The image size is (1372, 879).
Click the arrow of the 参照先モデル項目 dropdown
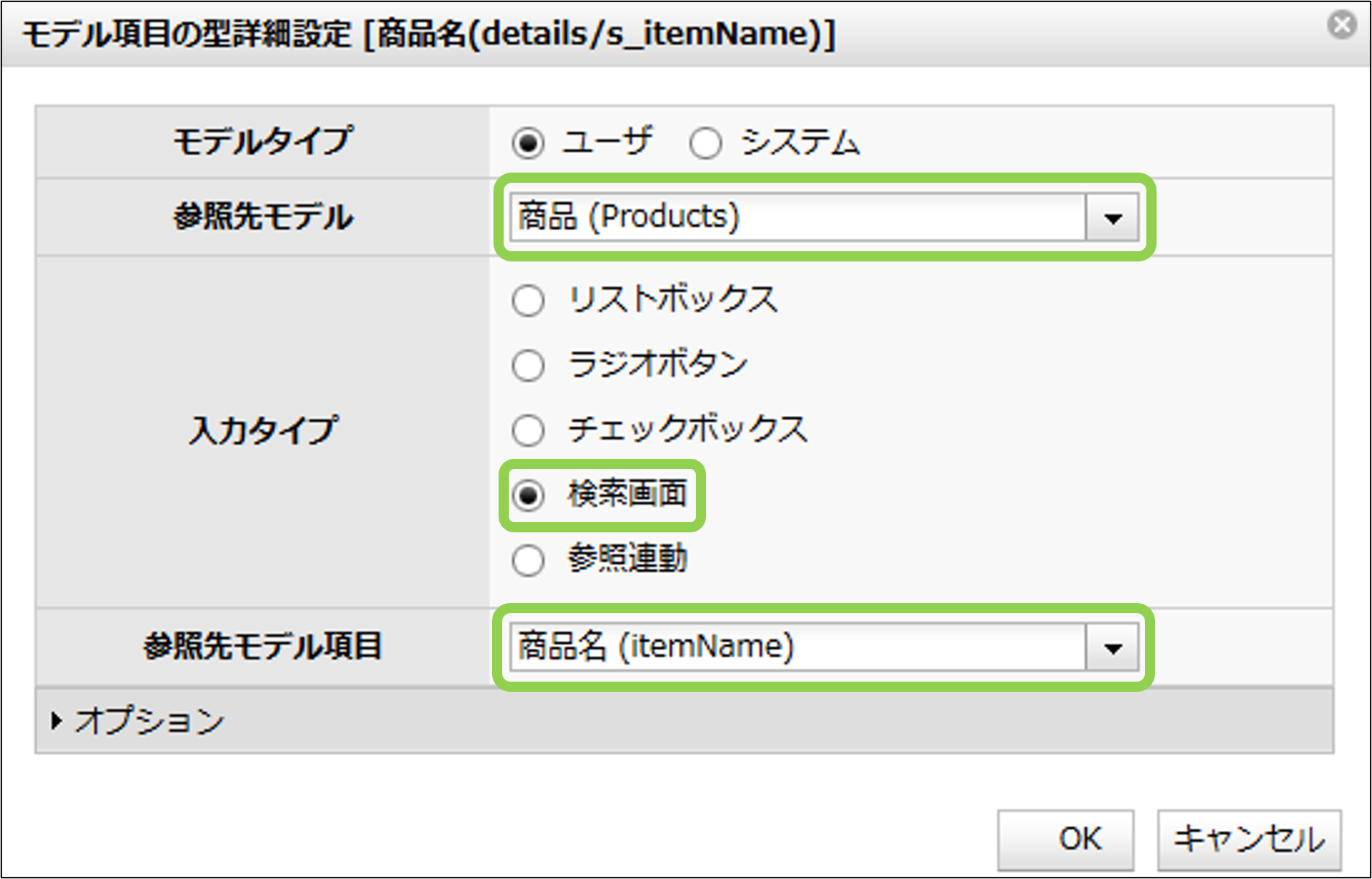click(x=1112, y=647)
